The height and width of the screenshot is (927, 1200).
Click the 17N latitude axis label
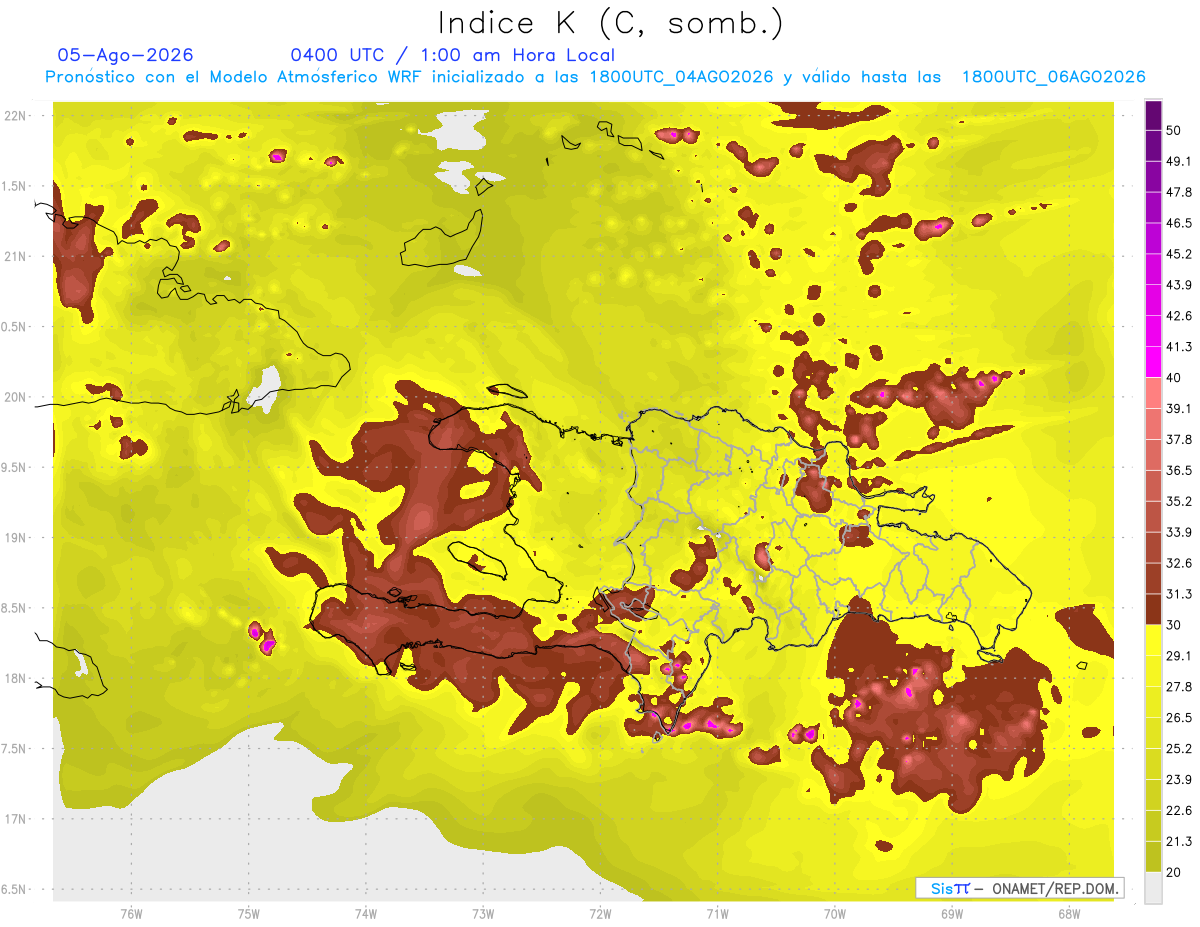tap(17, 819)
